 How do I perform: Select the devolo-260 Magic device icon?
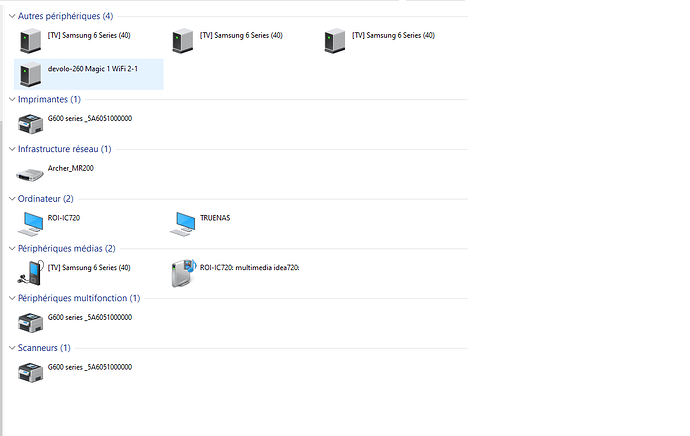coord(30,74)
